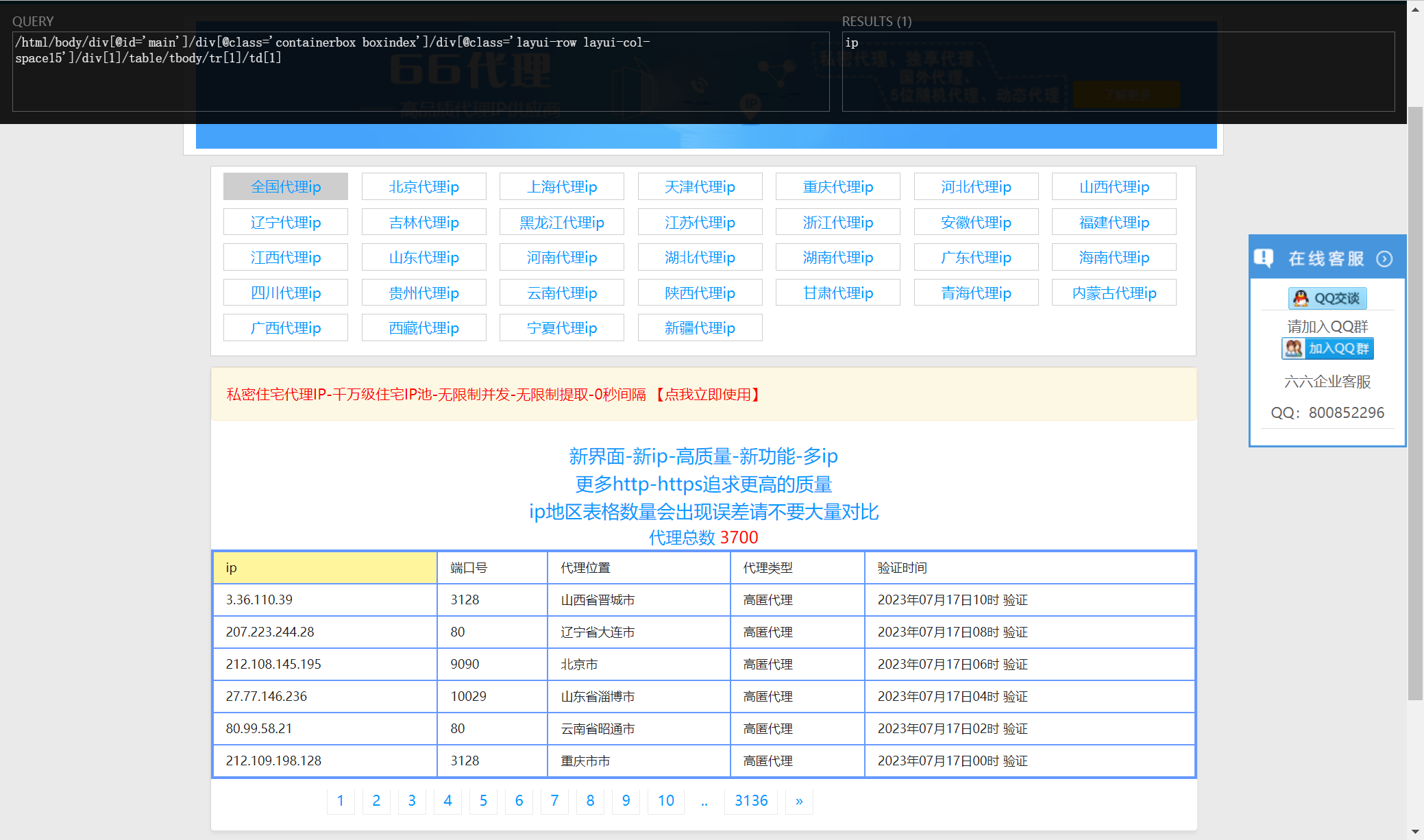Viewport: 1424px width, 840px height.
Task: Click the QQ交谈 chat button
Action: click(1327, 298)
